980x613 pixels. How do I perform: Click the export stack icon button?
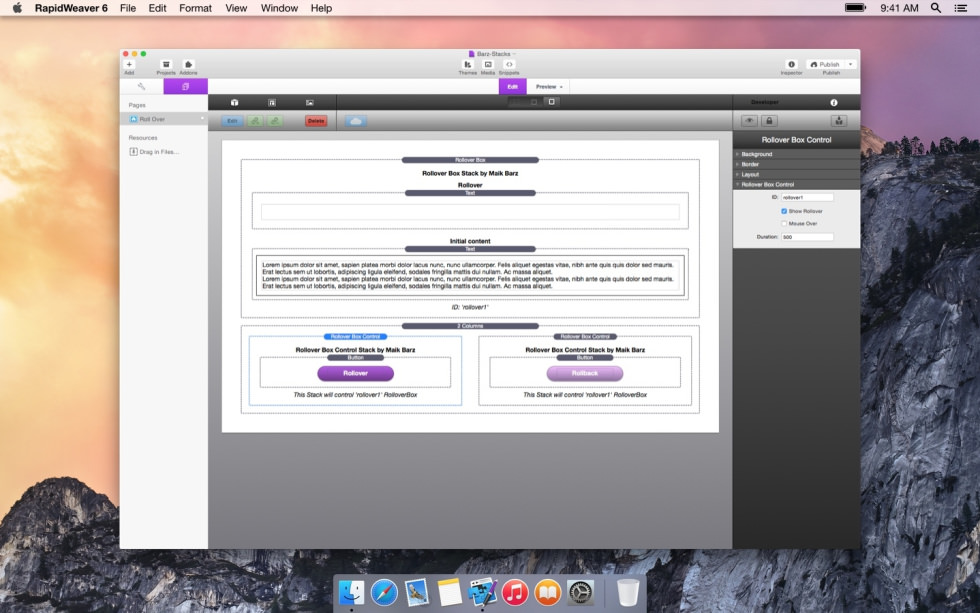pyautogui.click(x=839, y=121)
